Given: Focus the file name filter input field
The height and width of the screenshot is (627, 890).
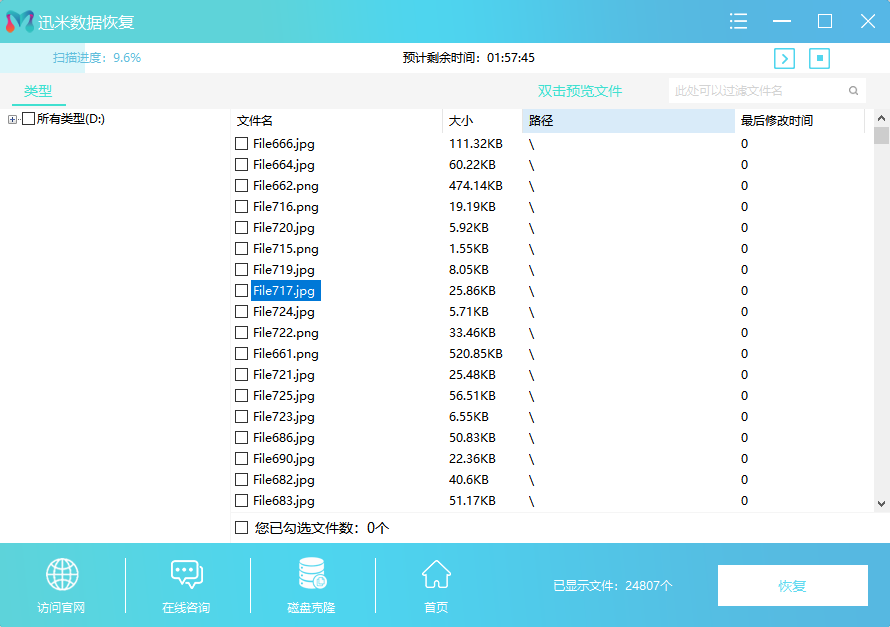Looking at the screenshot, I should click(758, 91).
